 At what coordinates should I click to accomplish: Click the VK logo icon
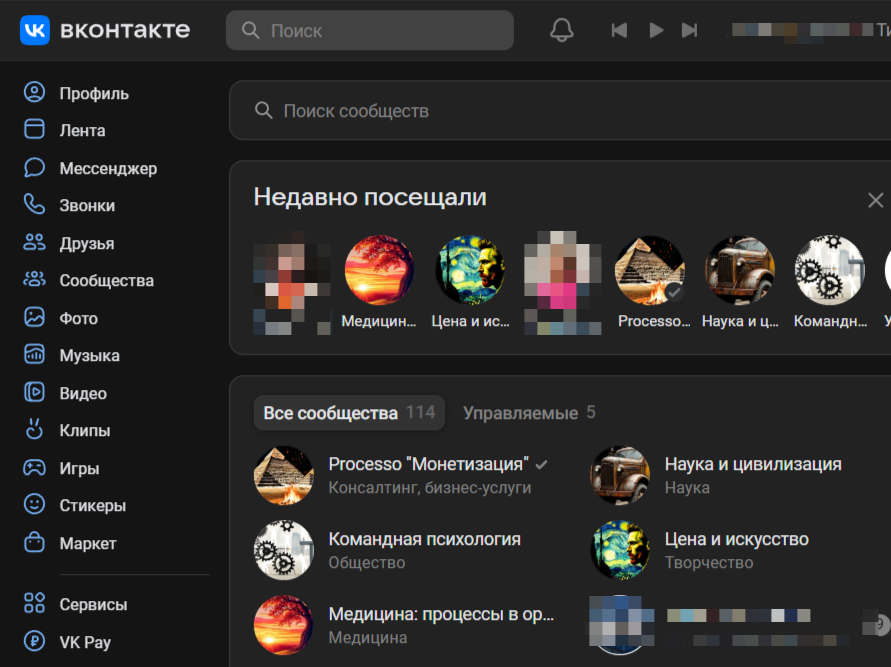tap(35, 30)
